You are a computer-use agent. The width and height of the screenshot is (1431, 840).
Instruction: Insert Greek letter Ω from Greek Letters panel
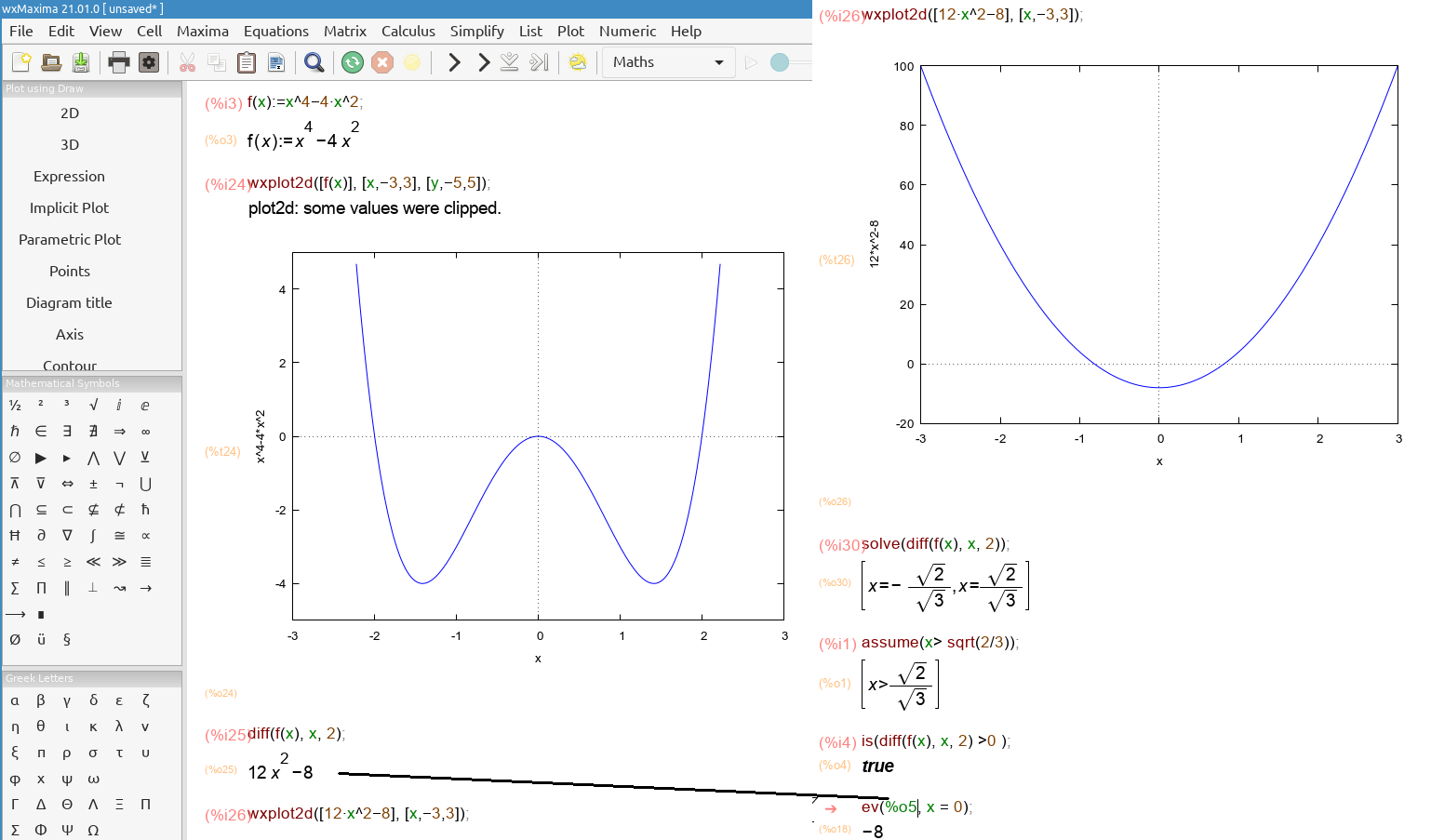(93, 830)
